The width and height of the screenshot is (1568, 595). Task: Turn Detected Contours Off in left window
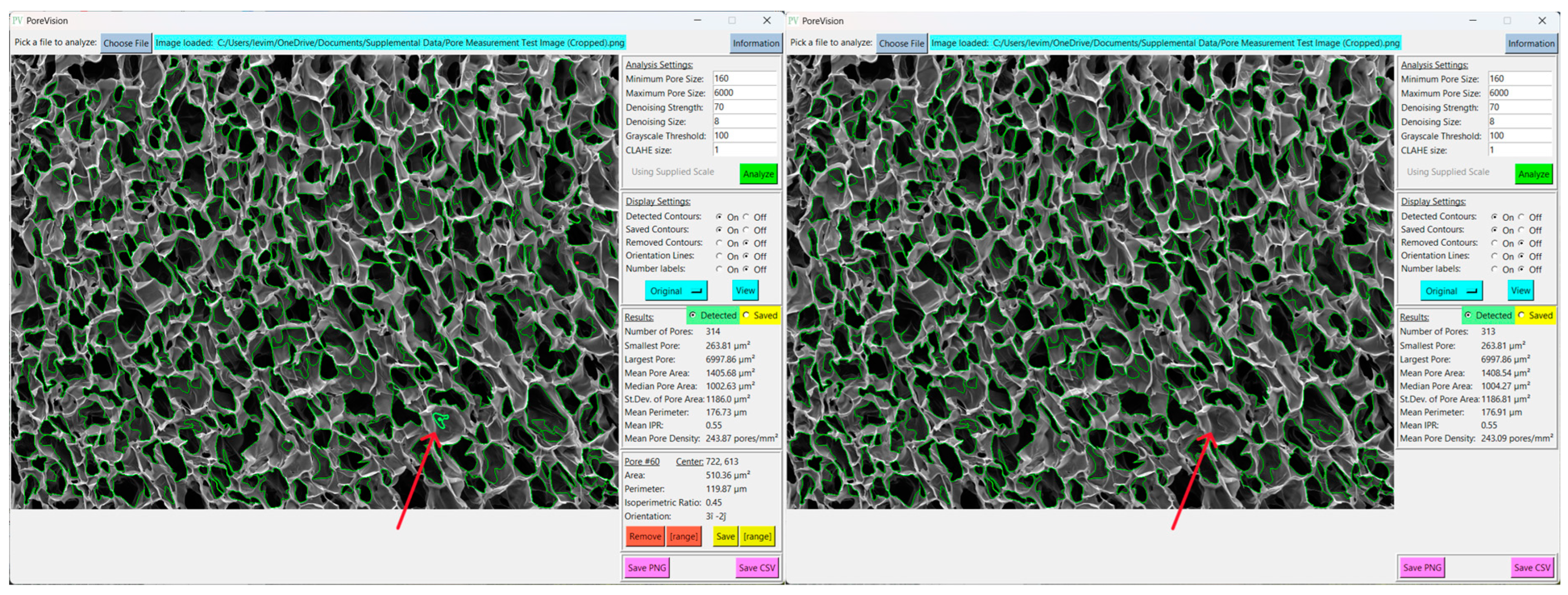point(746,217)
